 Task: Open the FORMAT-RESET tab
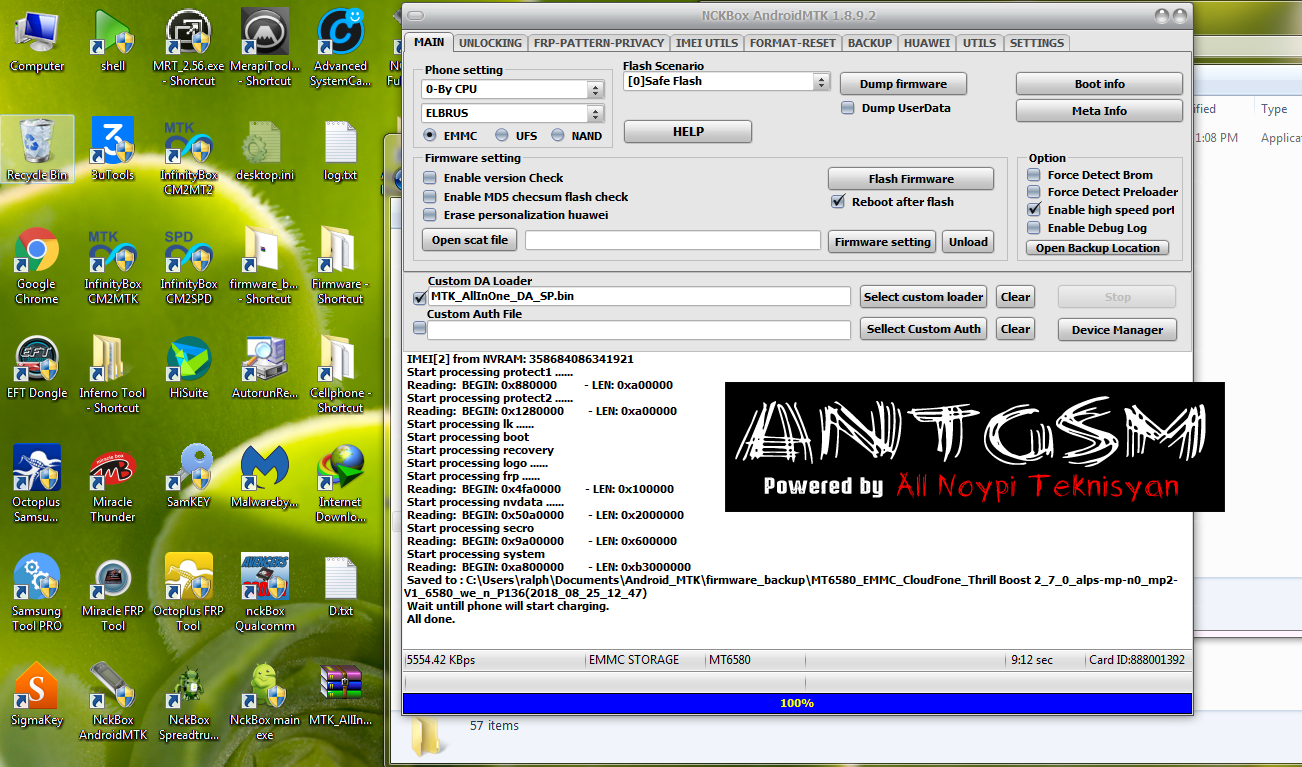(x=792, y=43)
